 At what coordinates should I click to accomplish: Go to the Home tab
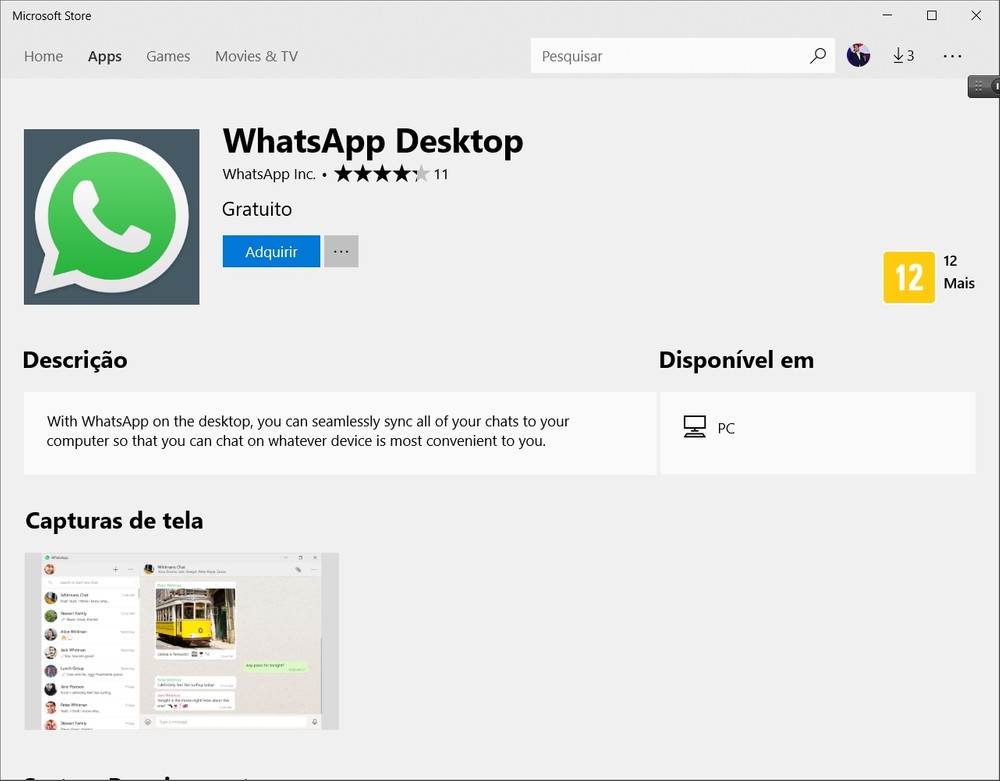[x=43, y=56]
